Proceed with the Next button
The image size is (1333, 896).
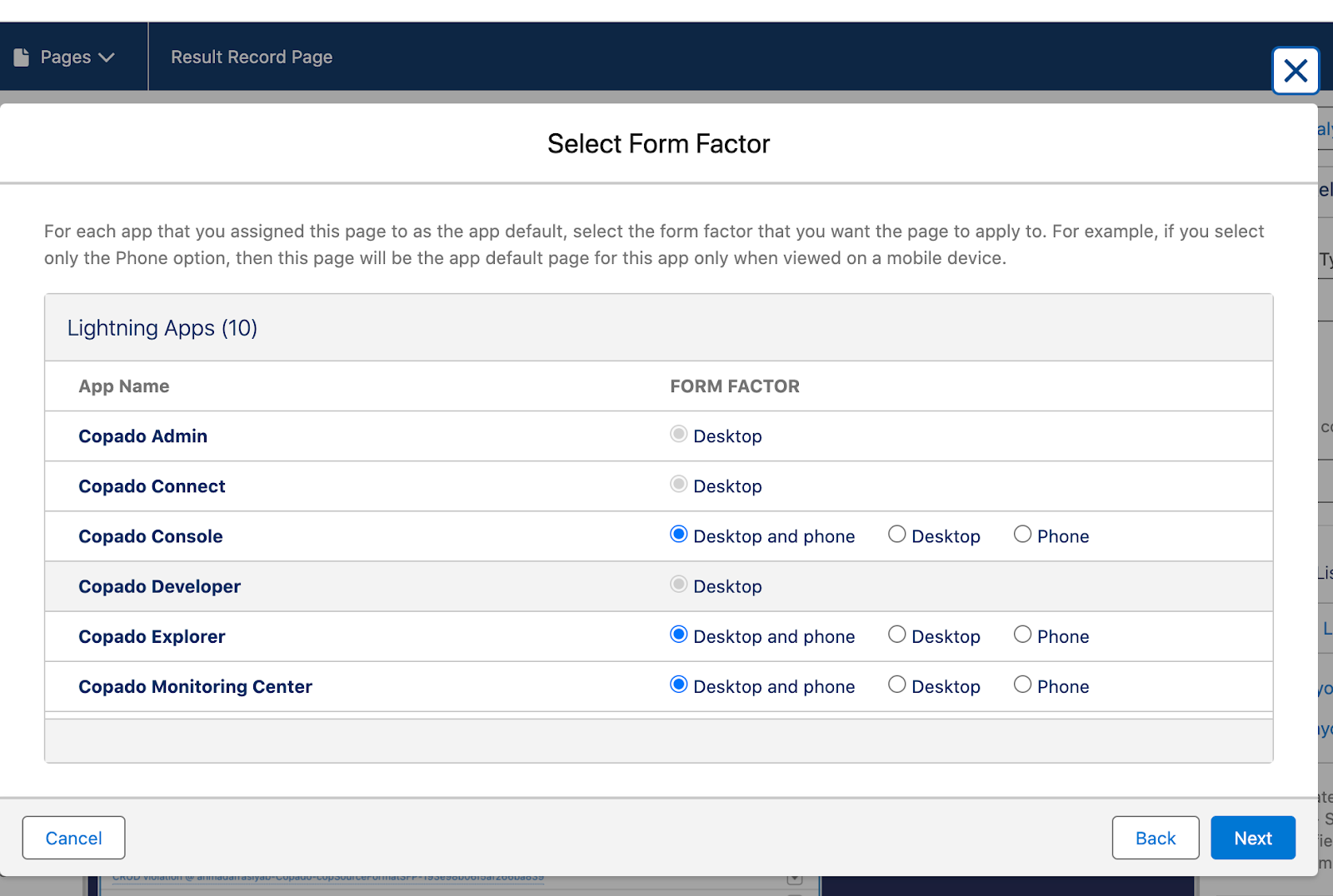(1253, 838)
